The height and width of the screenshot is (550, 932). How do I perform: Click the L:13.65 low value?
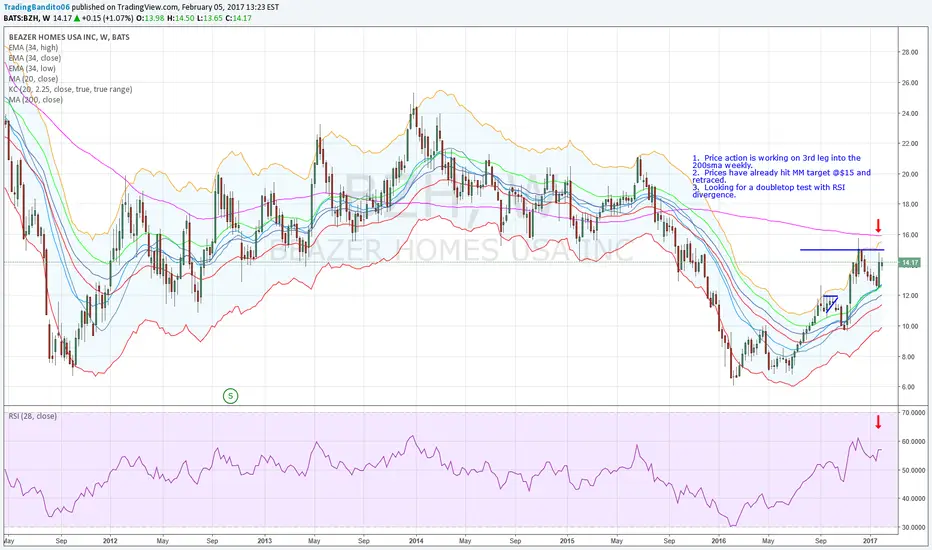tap(209, 18)
